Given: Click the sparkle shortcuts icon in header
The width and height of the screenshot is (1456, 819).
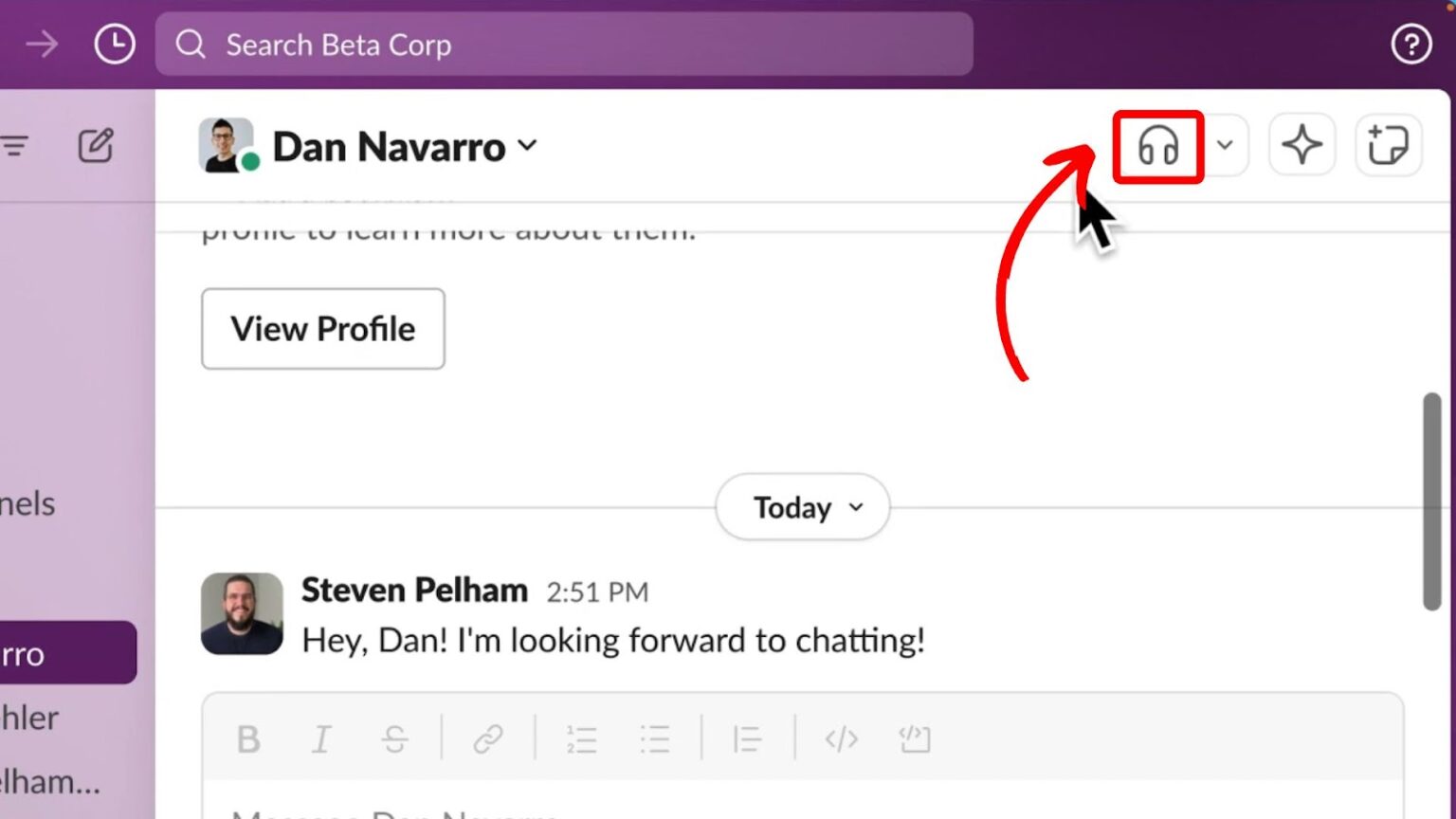Looking at the screenshot, I should point(1301,145).
